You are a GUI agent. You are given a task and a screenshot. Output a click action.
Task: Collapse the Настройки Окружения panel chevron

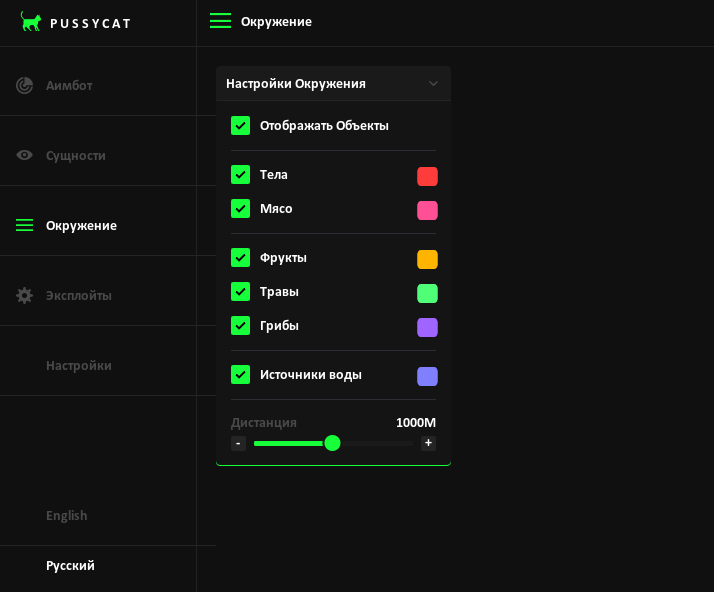tap(433, 84)
